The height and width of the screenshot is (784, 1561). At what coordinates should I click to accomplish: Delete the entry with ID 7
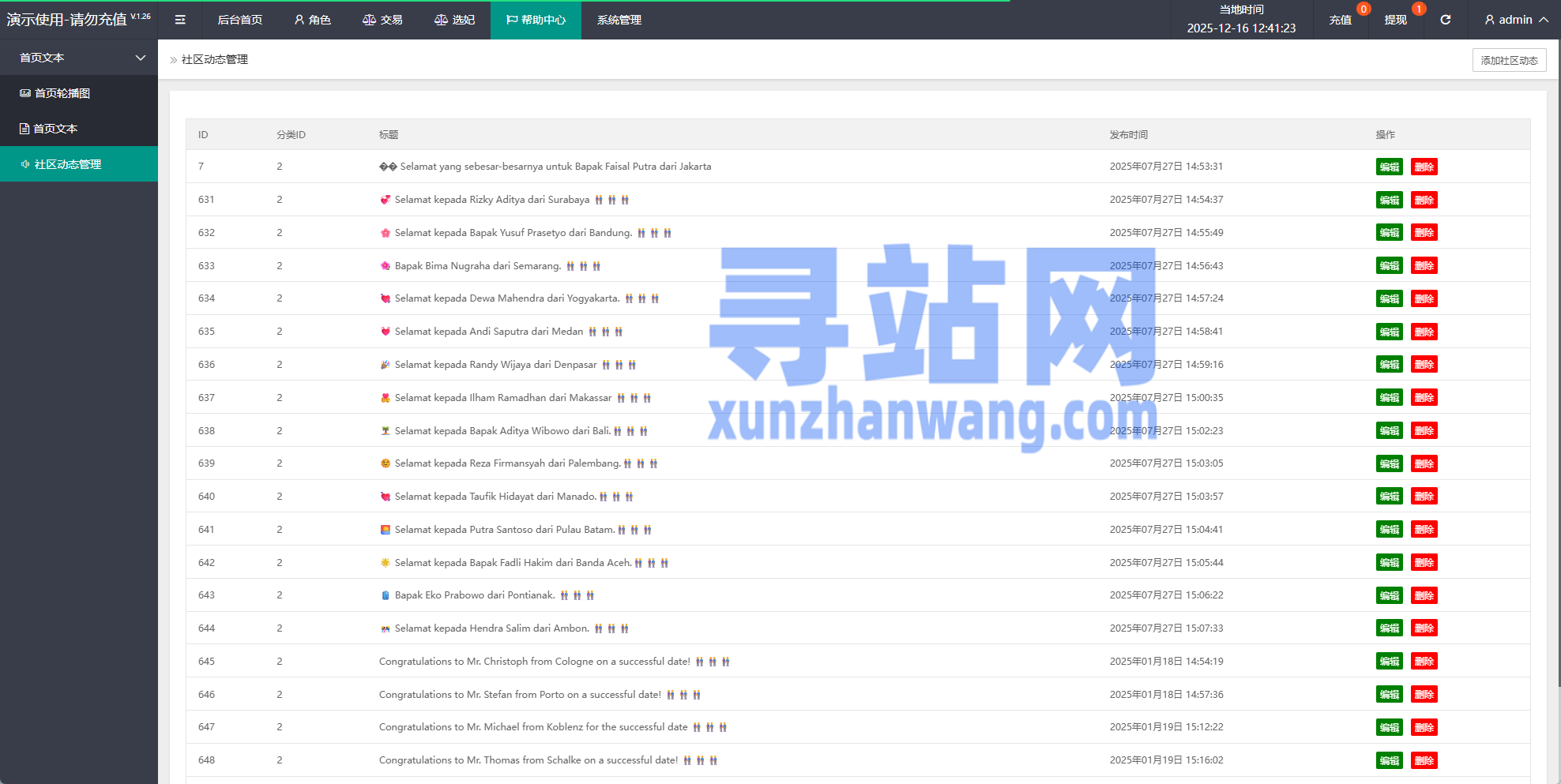[1424, 167]
